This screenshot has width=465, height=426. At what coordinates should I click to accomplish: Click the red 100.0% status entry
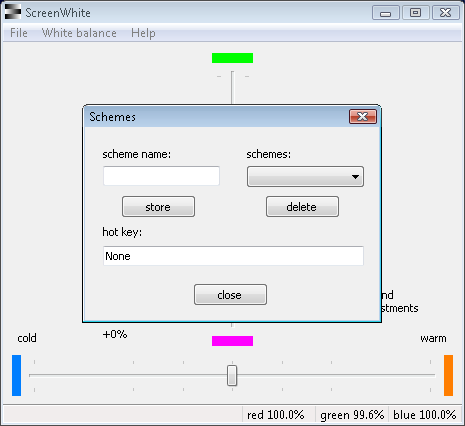276,415
